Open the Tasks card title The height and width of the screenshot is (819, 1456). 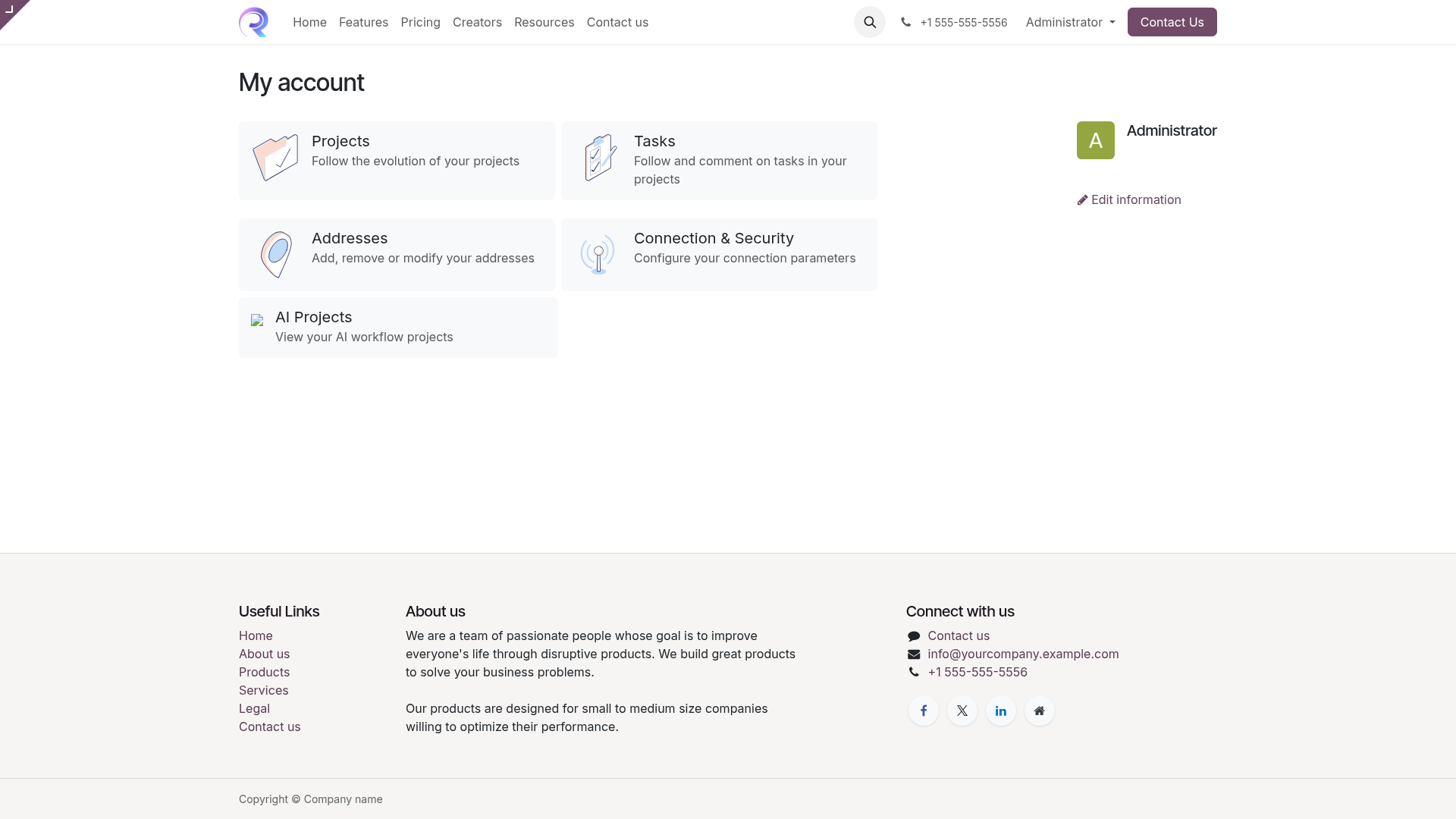click(x=654, y=141)
